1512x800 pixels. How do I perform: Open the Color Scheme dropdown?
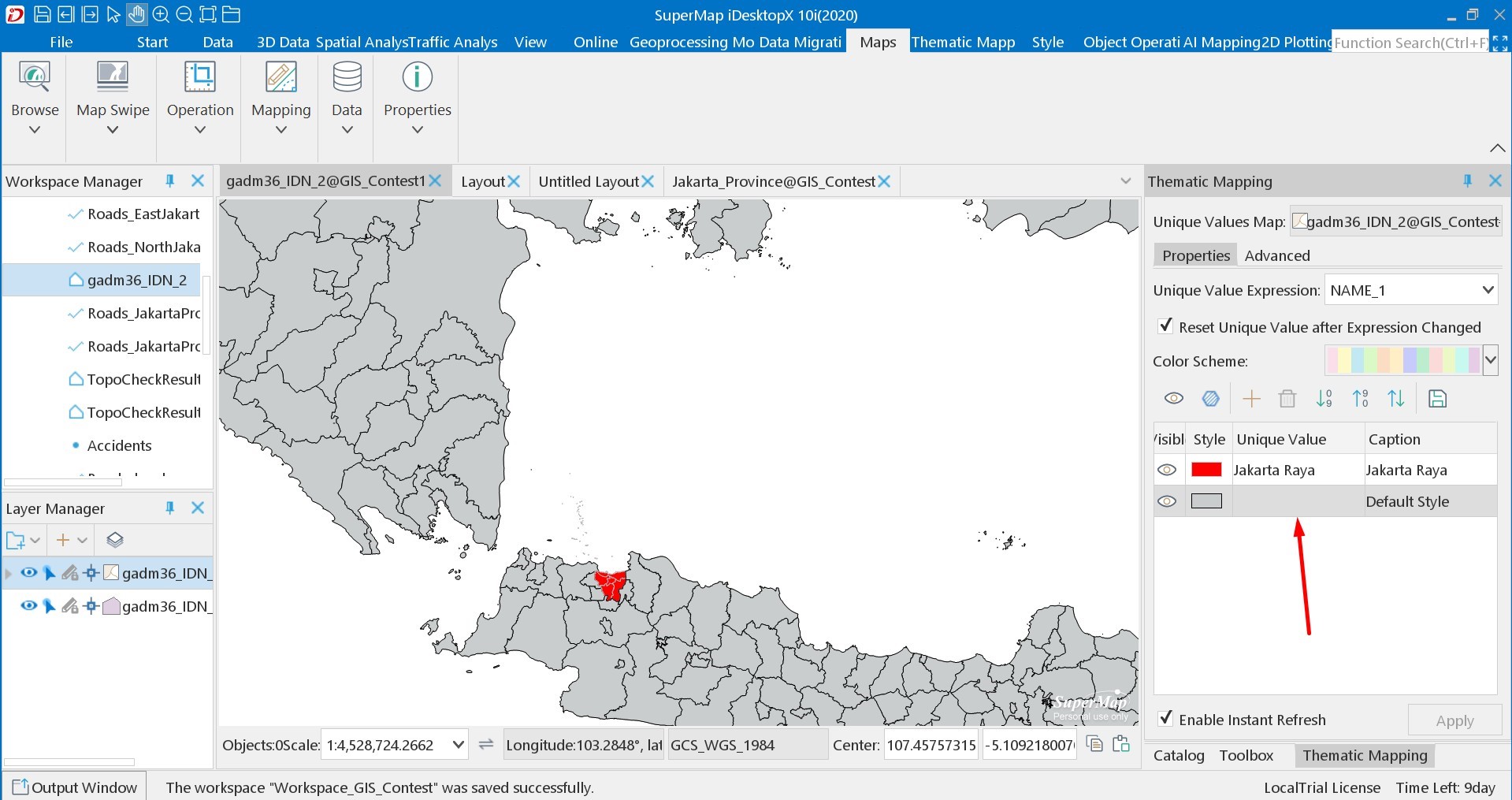click(1490, 360)
